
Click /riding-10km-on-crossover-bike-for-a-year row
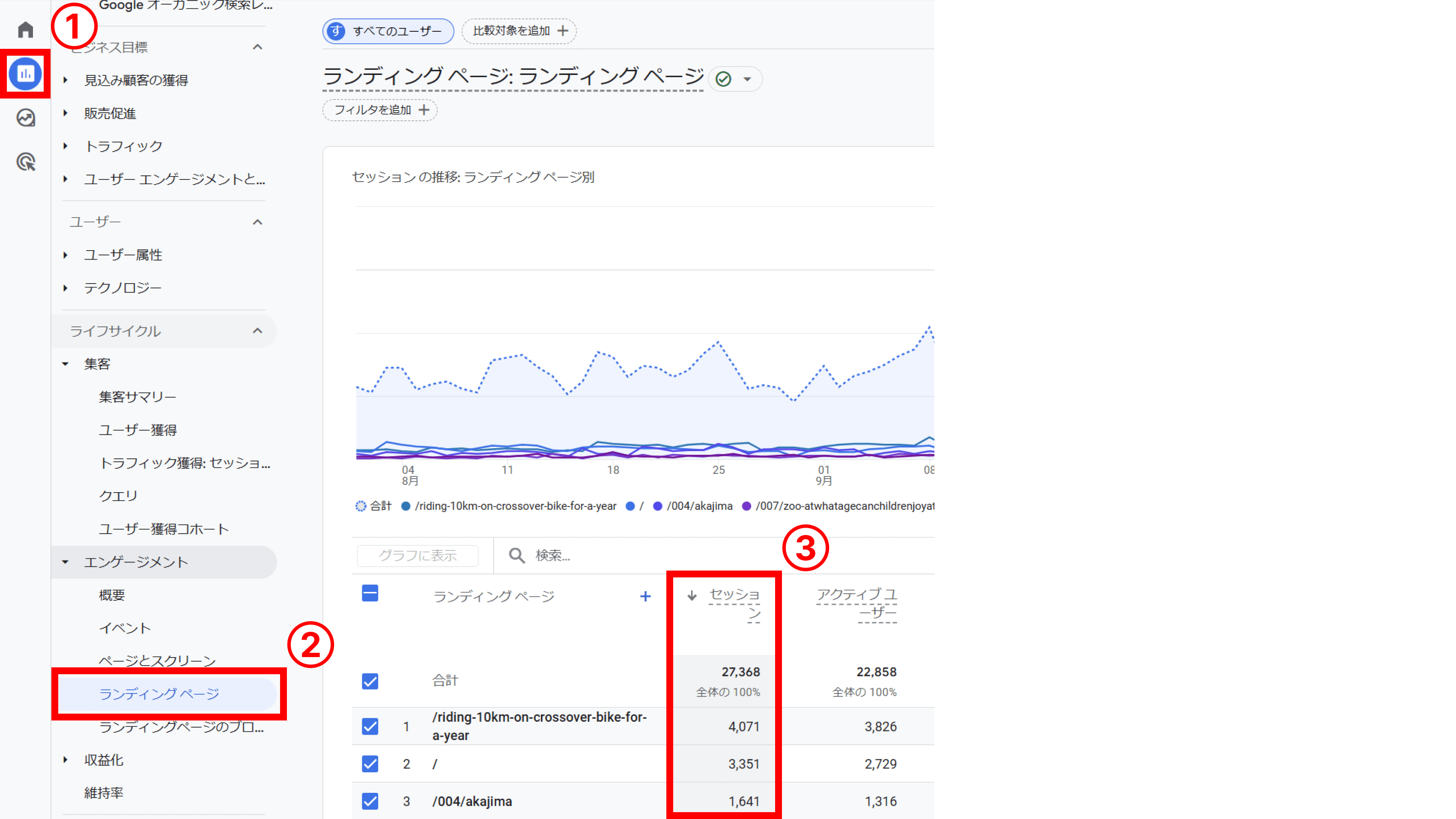coord(539,726)
